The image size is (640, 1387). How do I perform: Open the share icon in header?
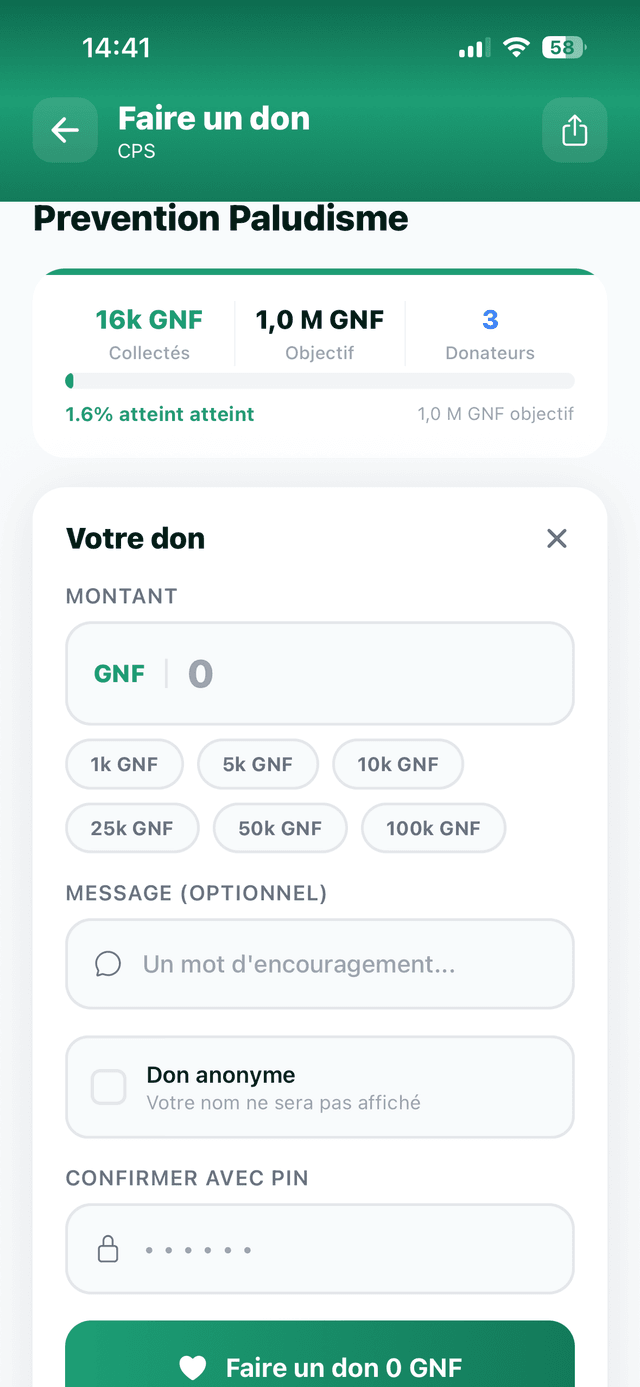tap(574, 130)
